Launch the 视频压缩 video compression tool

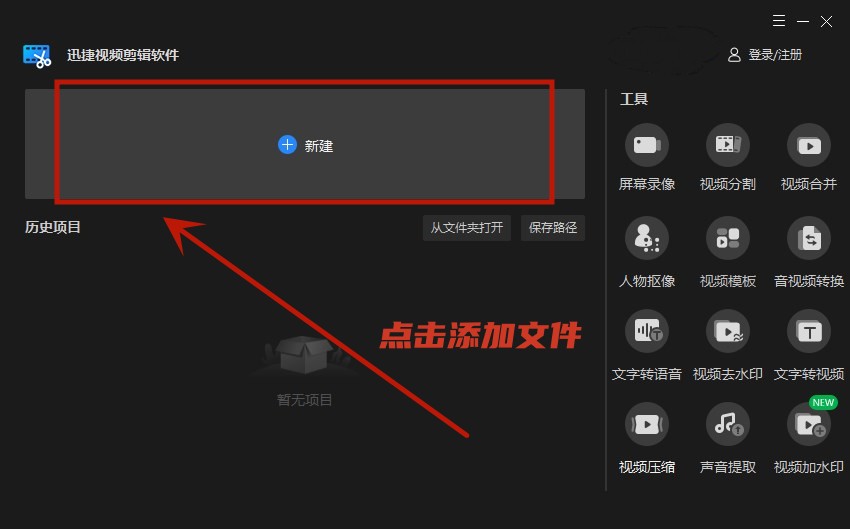coord(646,424)
